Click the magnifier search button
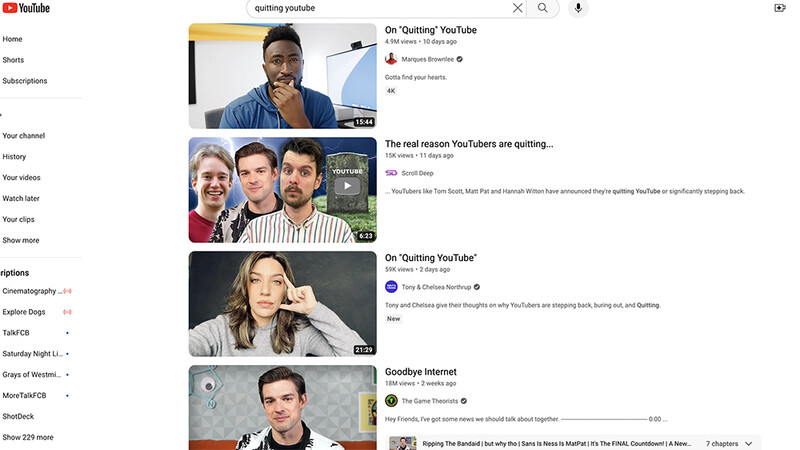 click(543, 8)
